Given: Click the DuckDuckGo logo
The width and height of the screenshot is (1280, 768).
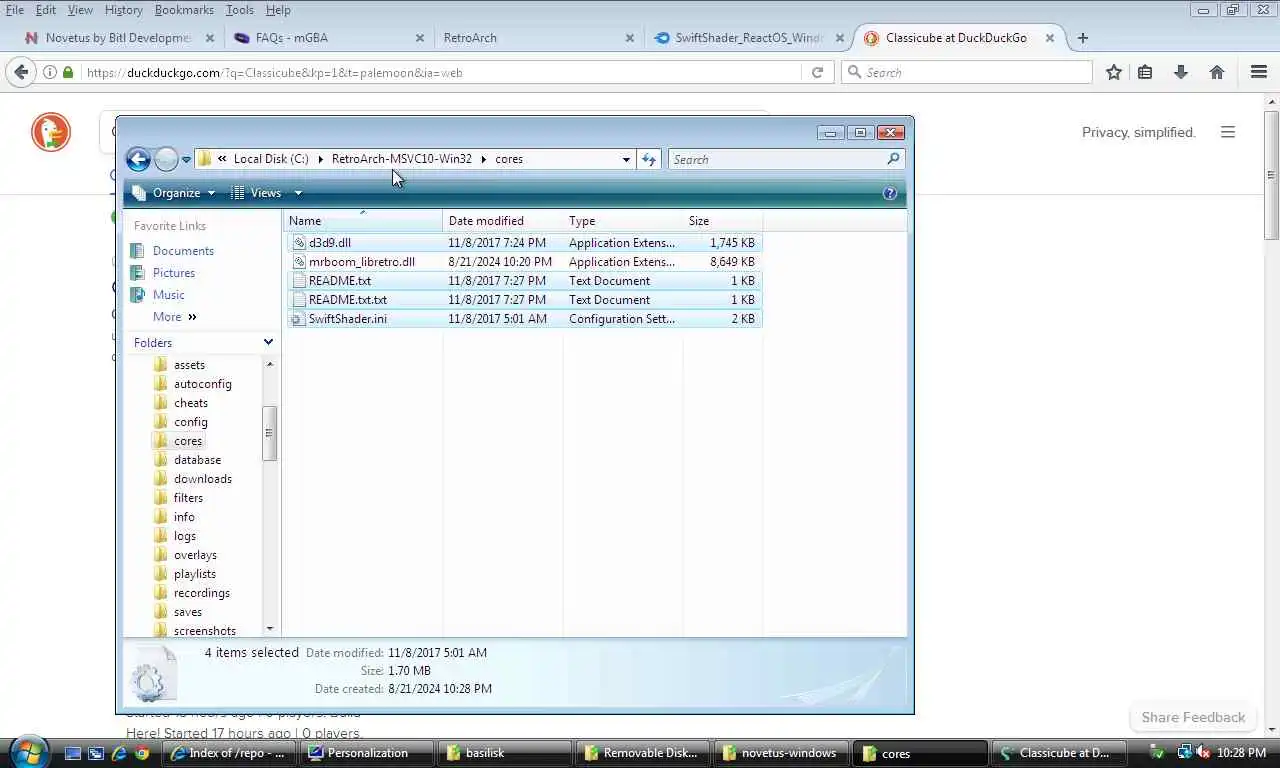Looking at the screenshot, I should 51,132.
